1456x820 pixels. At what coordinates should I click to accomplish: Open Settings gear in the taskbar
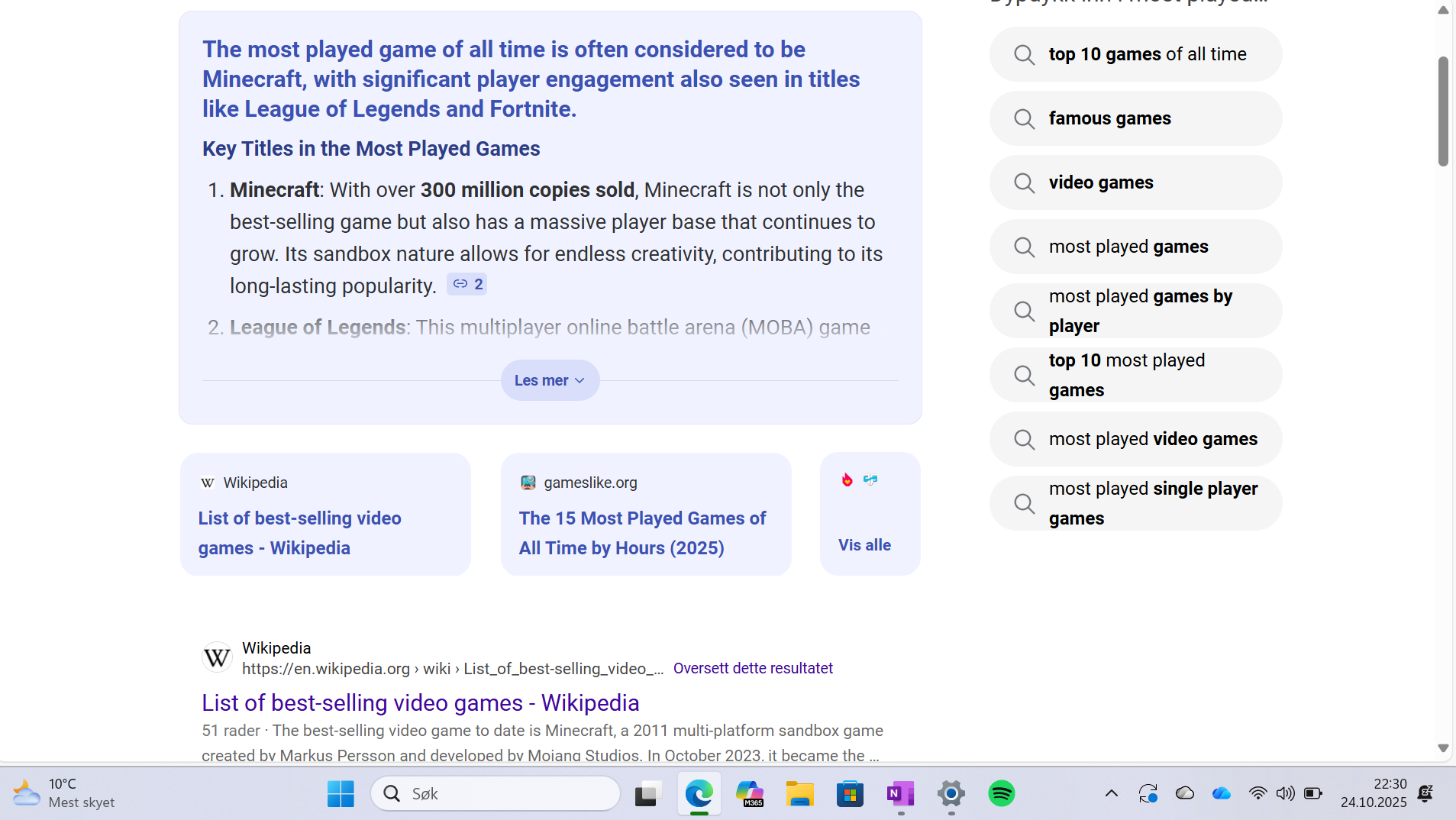(x=951, y=794)
